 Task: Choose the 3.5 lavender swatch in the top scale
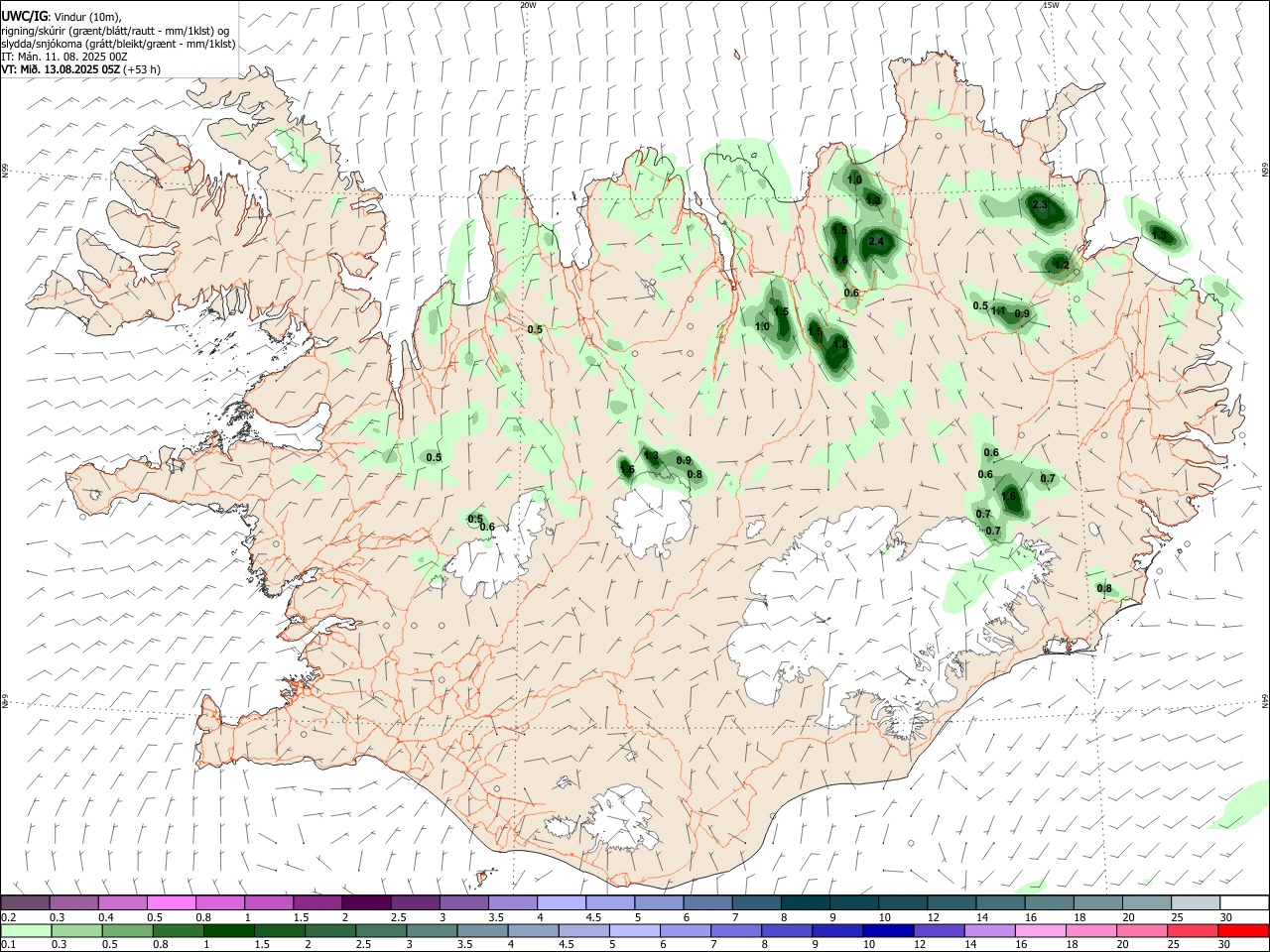[x=513, y=902]
